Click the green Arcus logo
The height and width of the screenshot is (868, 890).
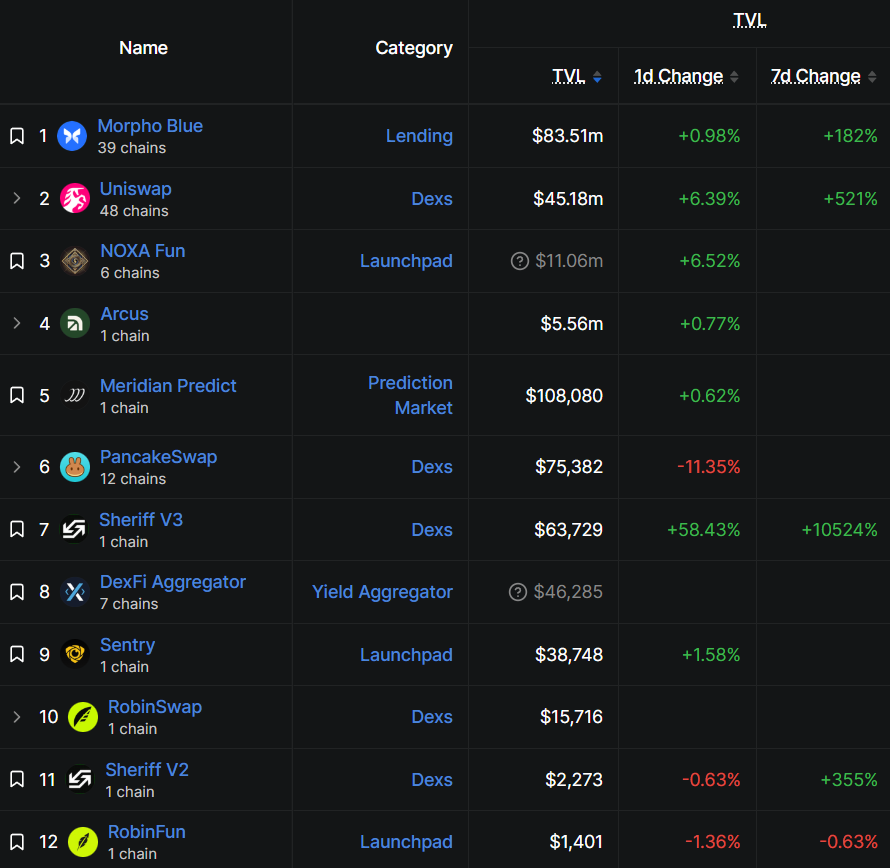[x=75, y=324]
